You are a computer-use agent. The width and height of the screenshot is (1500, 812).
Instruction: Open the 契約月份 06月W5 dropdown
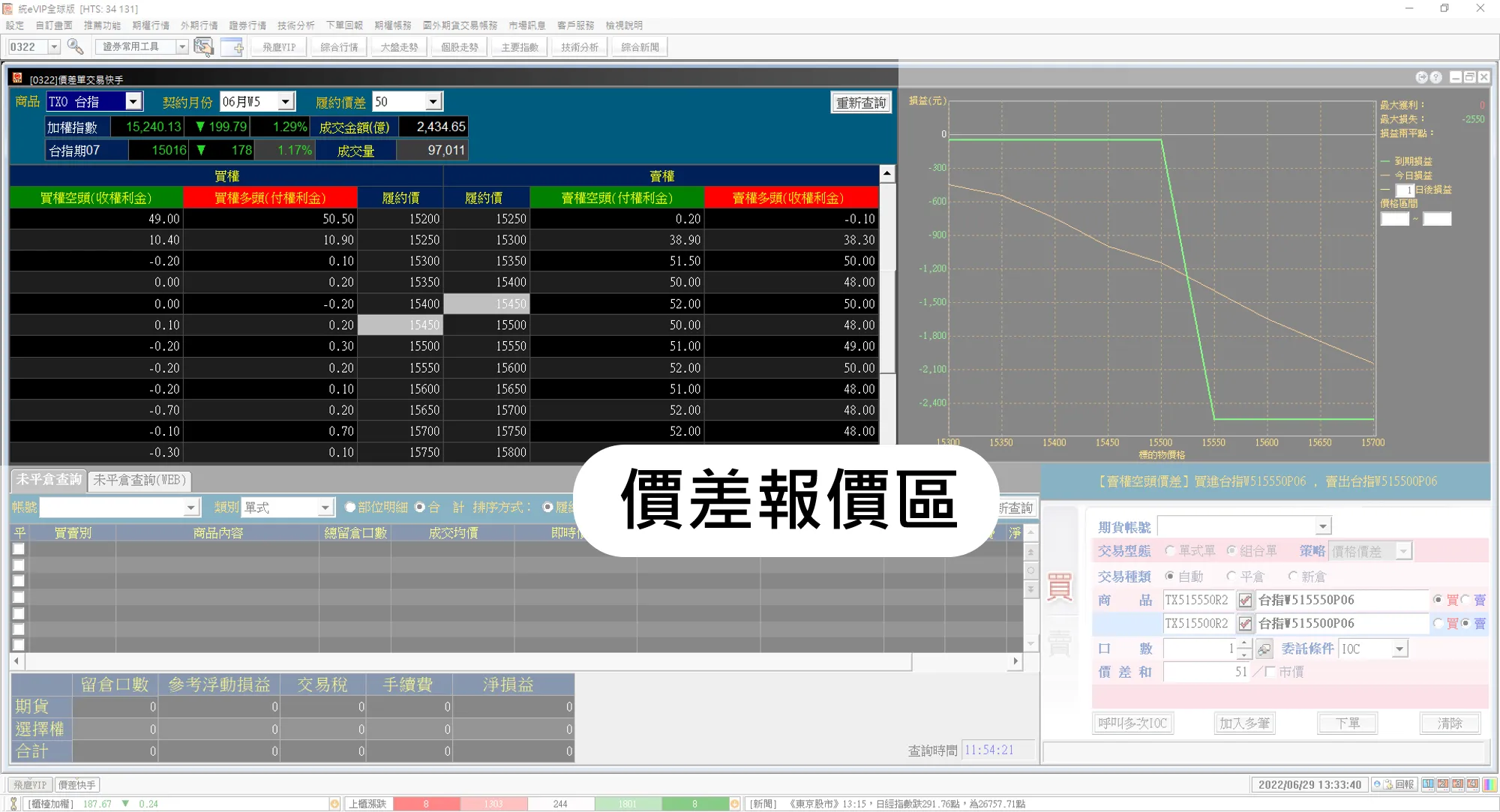pos(286,102)
